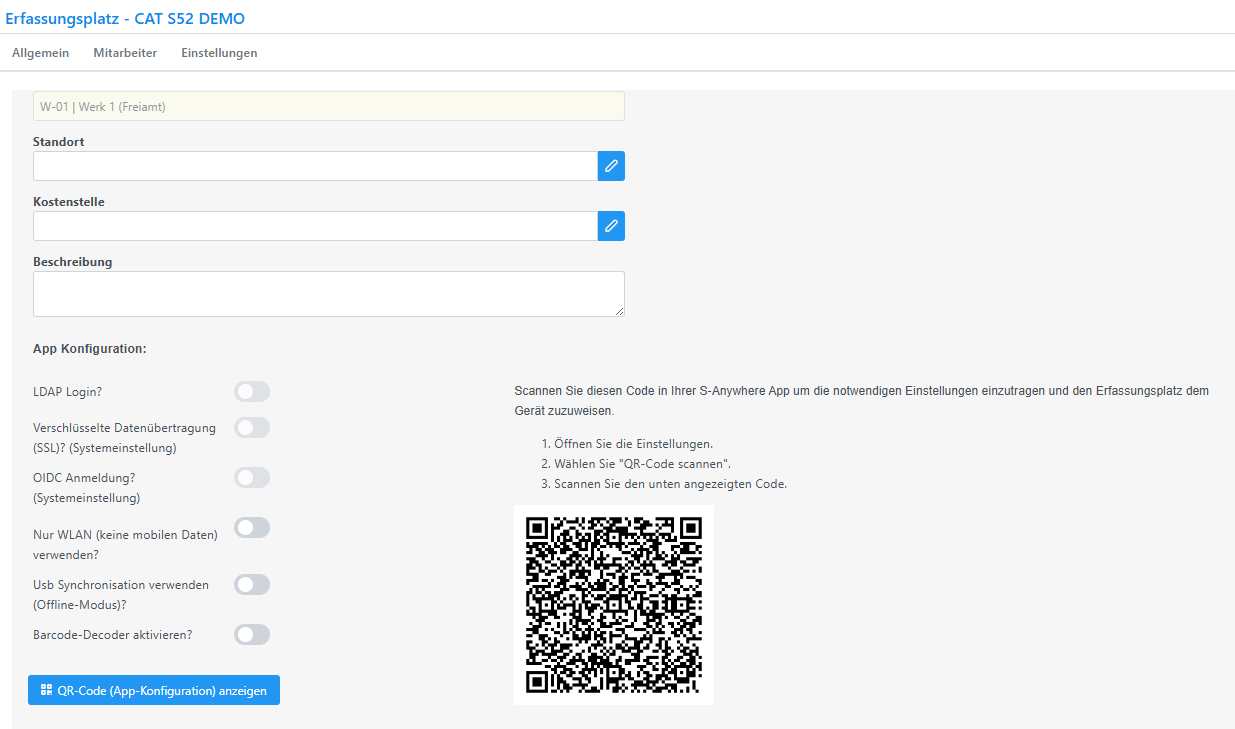Click step 'Scannen Sie den unten angezeigten Code'
The image size is (1235, 729).
pos(670,484)
